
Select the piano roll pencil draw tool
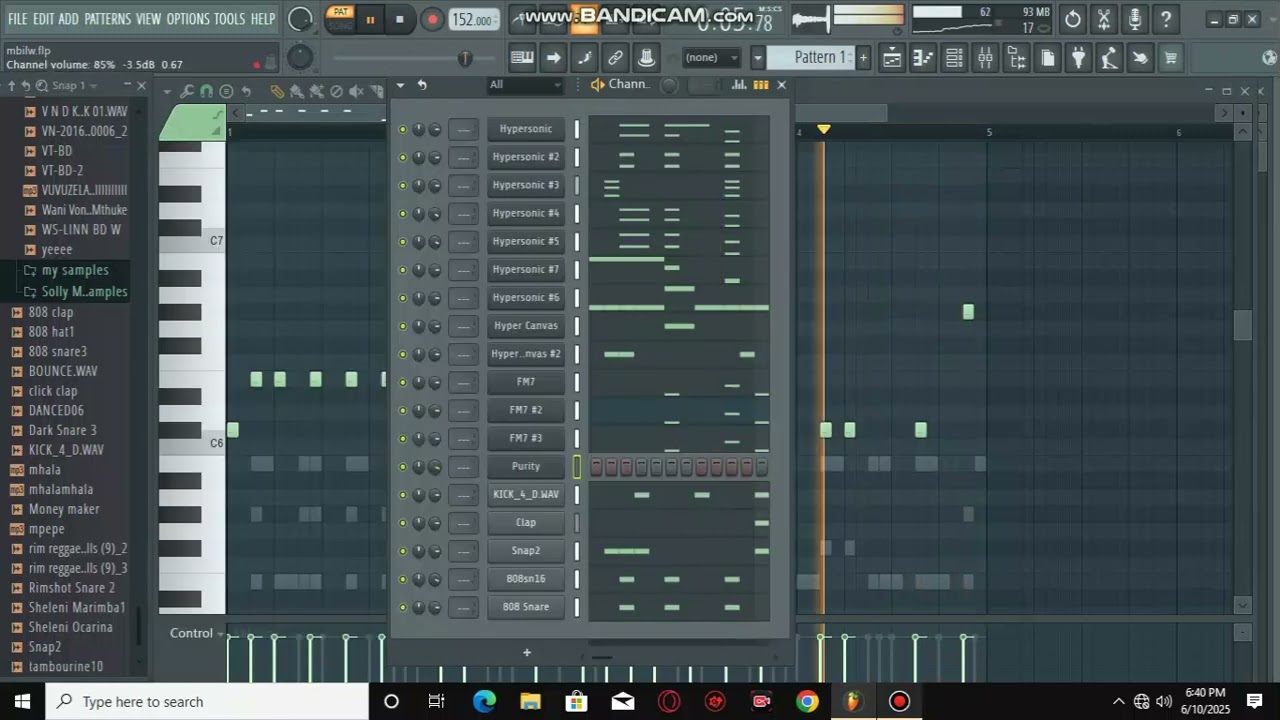tap(278, 91)
